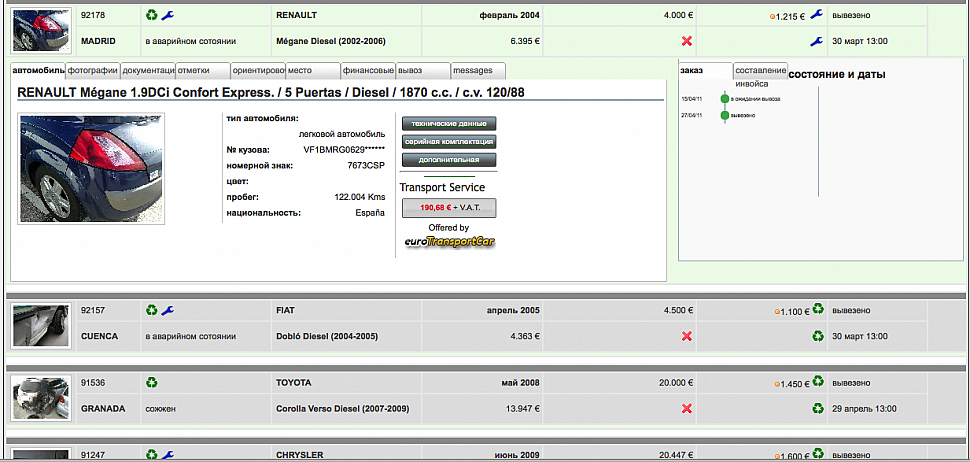Viewport: 970px width, 462px height.
Task: Click the wrench icon beside ID 92157
Action: coord(168,310)
